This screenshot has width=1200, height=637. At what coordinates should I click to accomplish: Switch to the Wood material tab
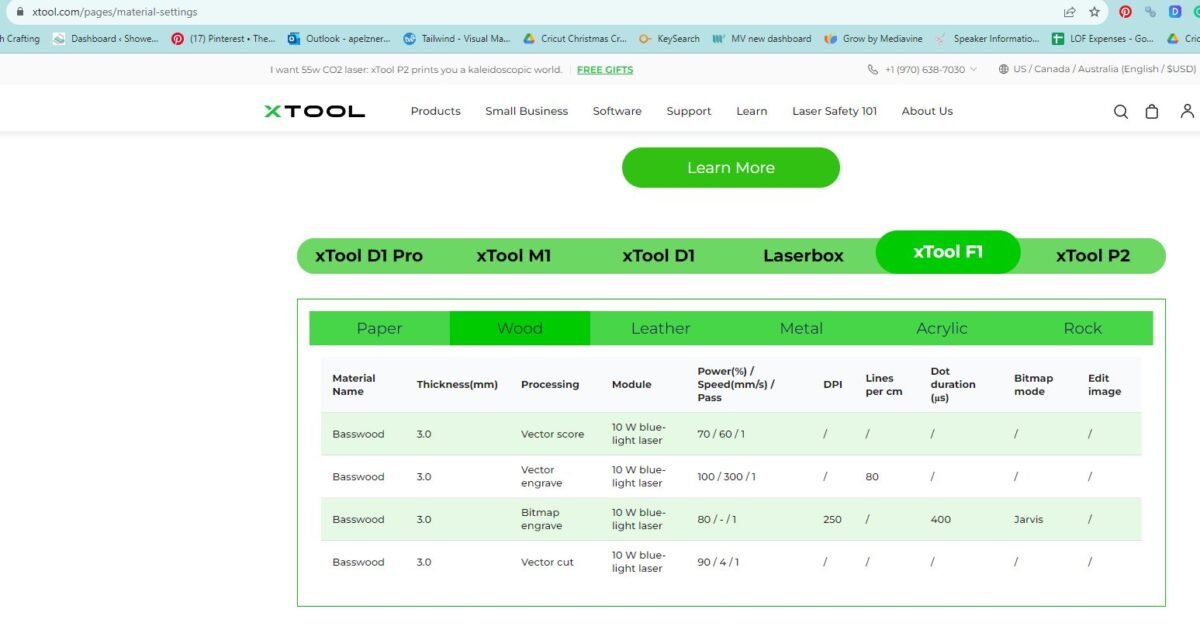520,328
